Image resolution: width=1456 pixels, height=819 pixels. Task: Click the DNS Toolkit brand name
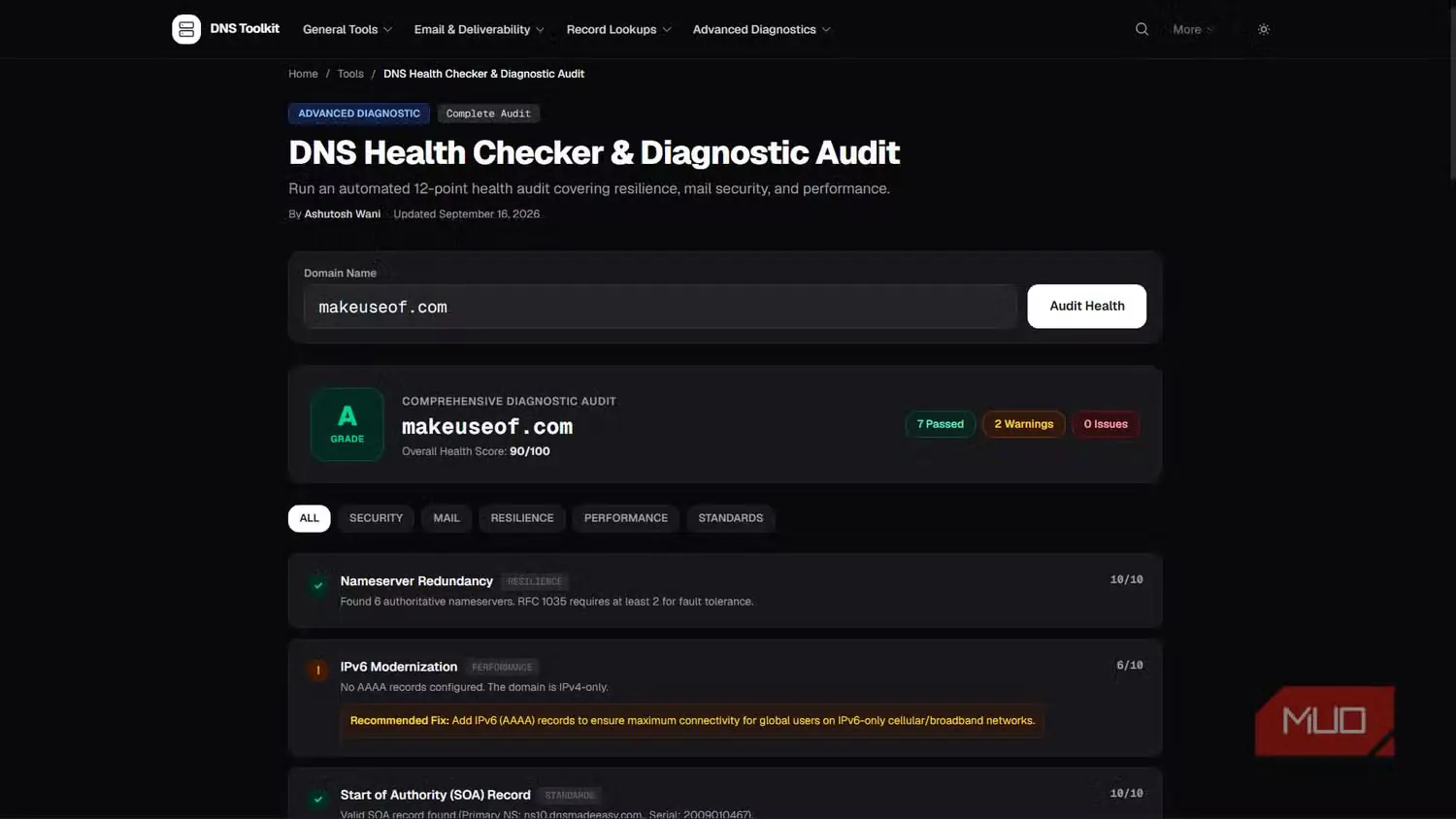coord(245,29)
